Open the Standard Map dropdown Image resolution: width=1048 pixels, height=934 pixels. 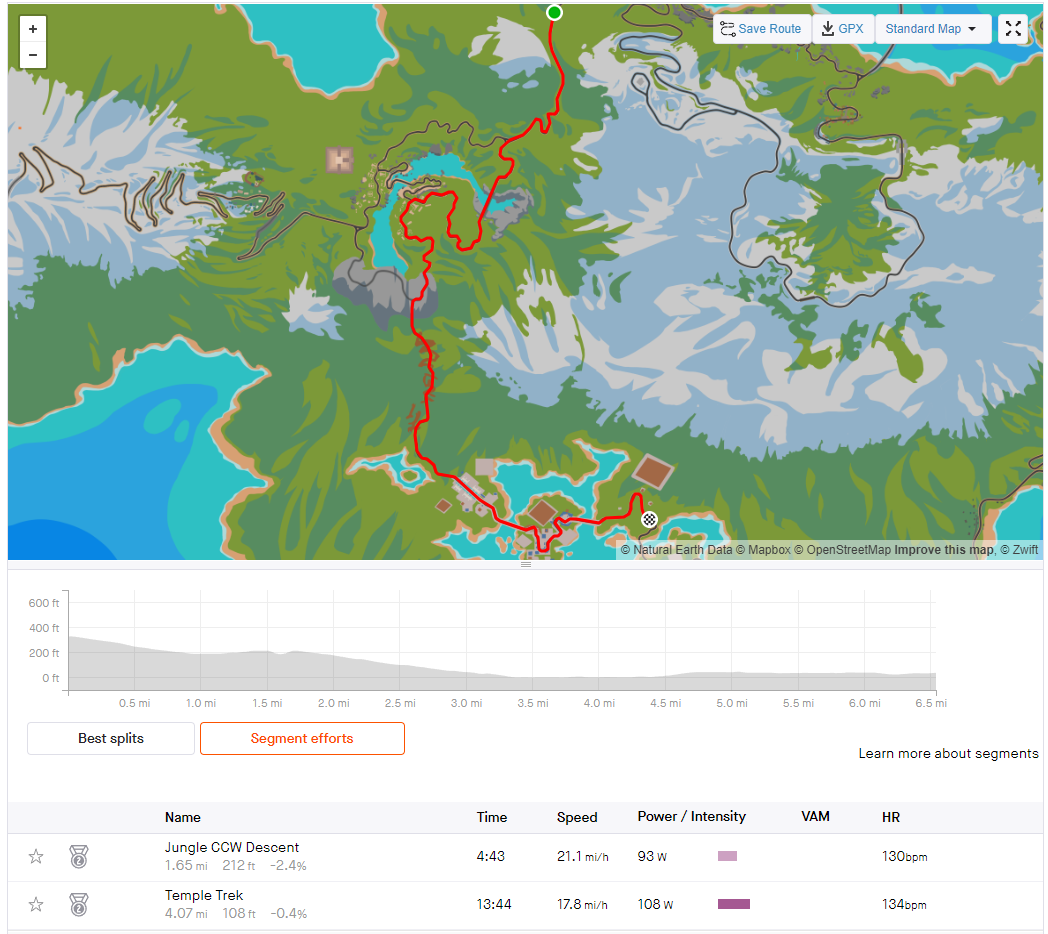(x=932, y=29)
